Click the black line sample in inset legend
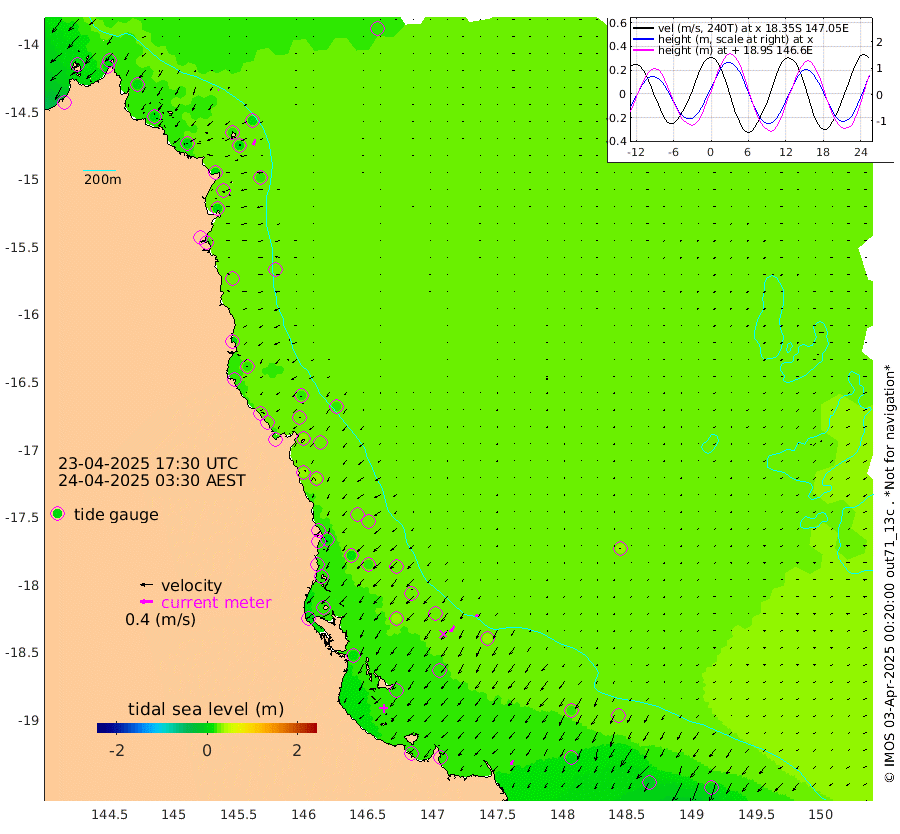Screen dimensions: 900x834 643,28
